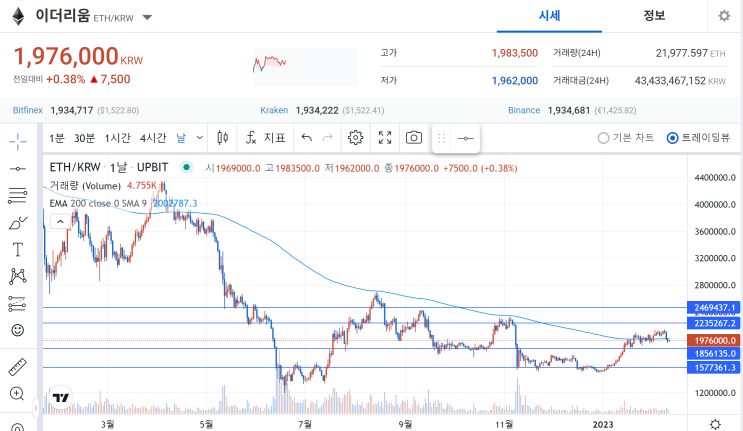
Task: Open the Binance price link
Action: (x=524, y=110)
